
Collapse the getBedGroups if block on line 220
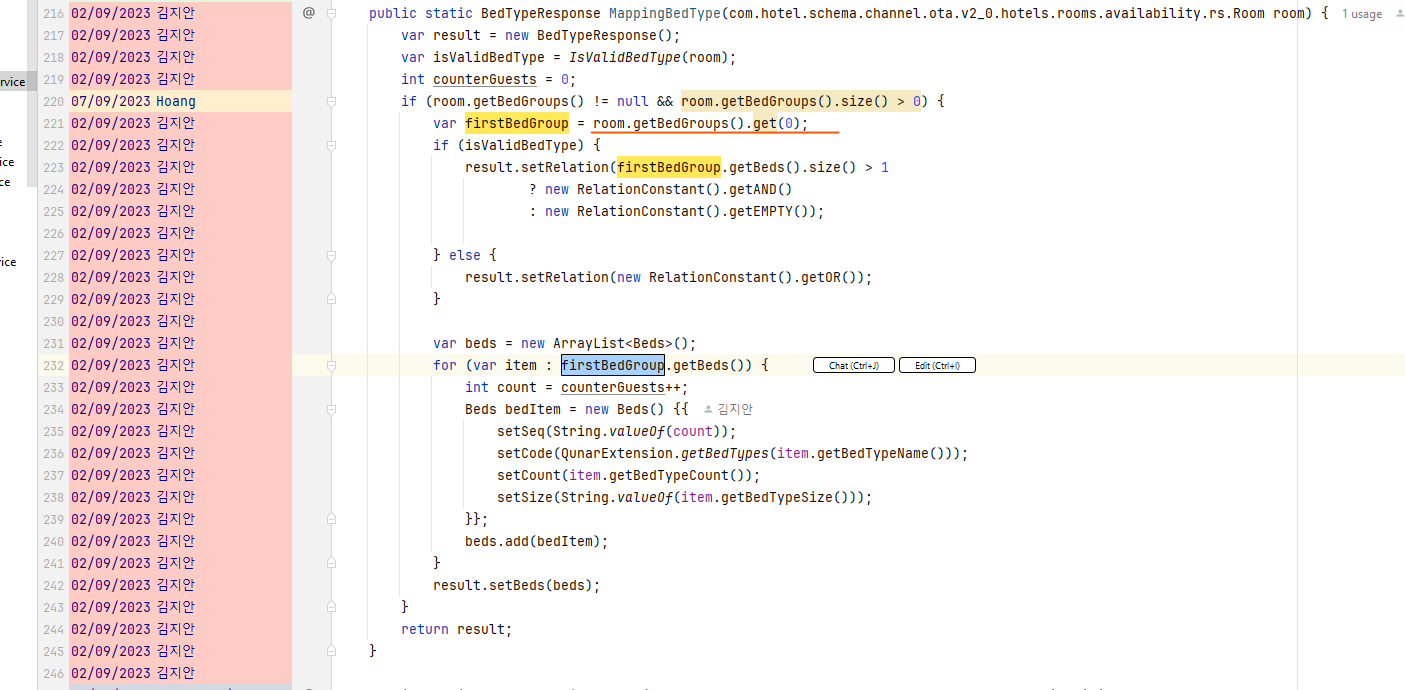point(331,101)
